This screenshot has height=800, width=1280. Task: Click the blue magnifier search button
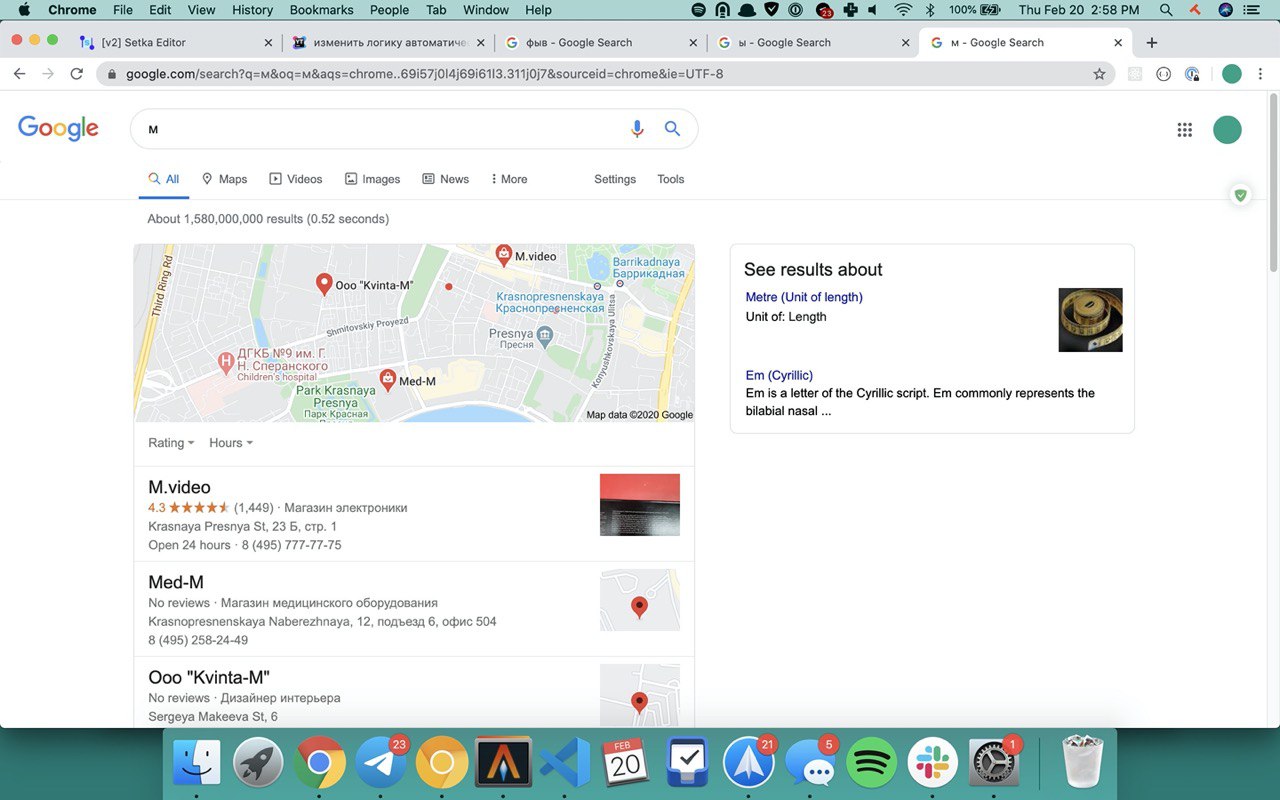pos(672,129)
